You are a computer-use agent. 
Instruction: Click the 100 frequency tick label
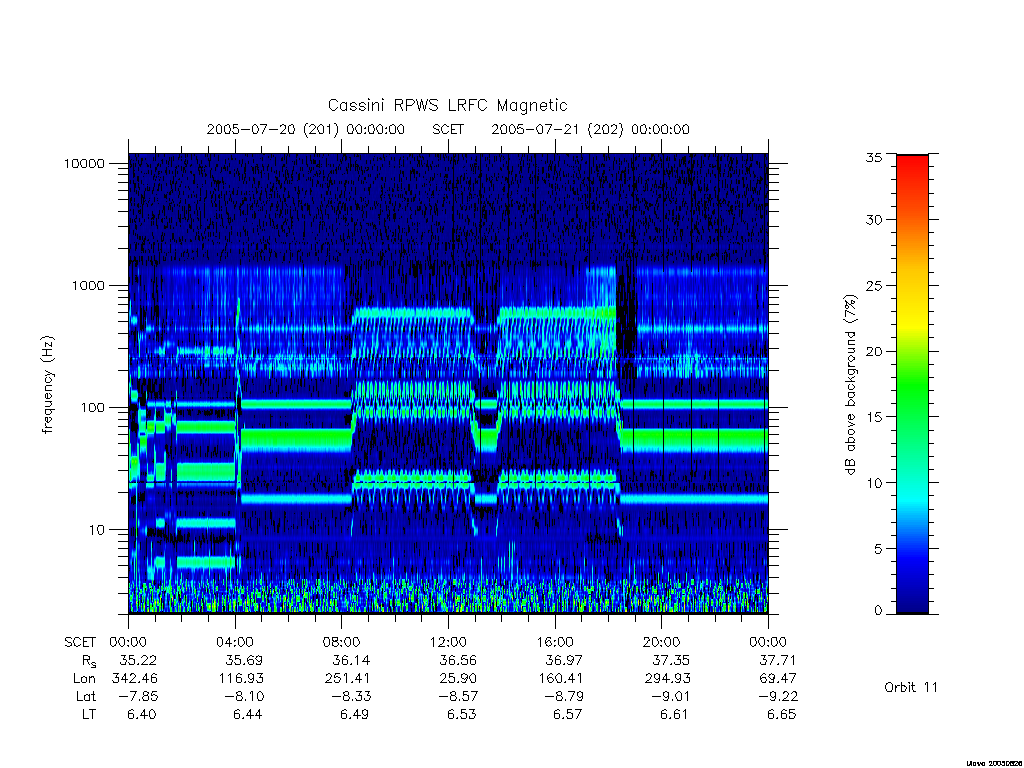(92, 408)
